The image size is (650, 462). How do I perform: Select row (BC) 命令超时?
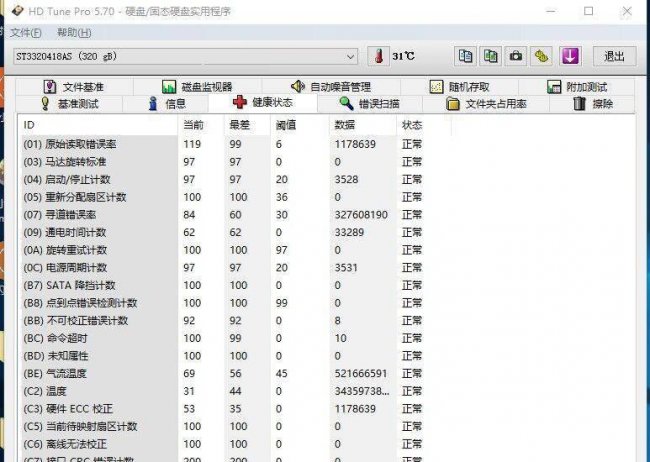tap(223, 338)
